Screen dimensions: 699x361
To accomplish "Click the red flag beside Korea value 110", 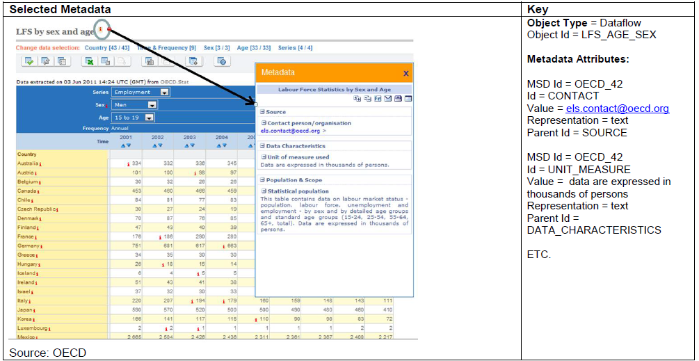I will [255, 319].
